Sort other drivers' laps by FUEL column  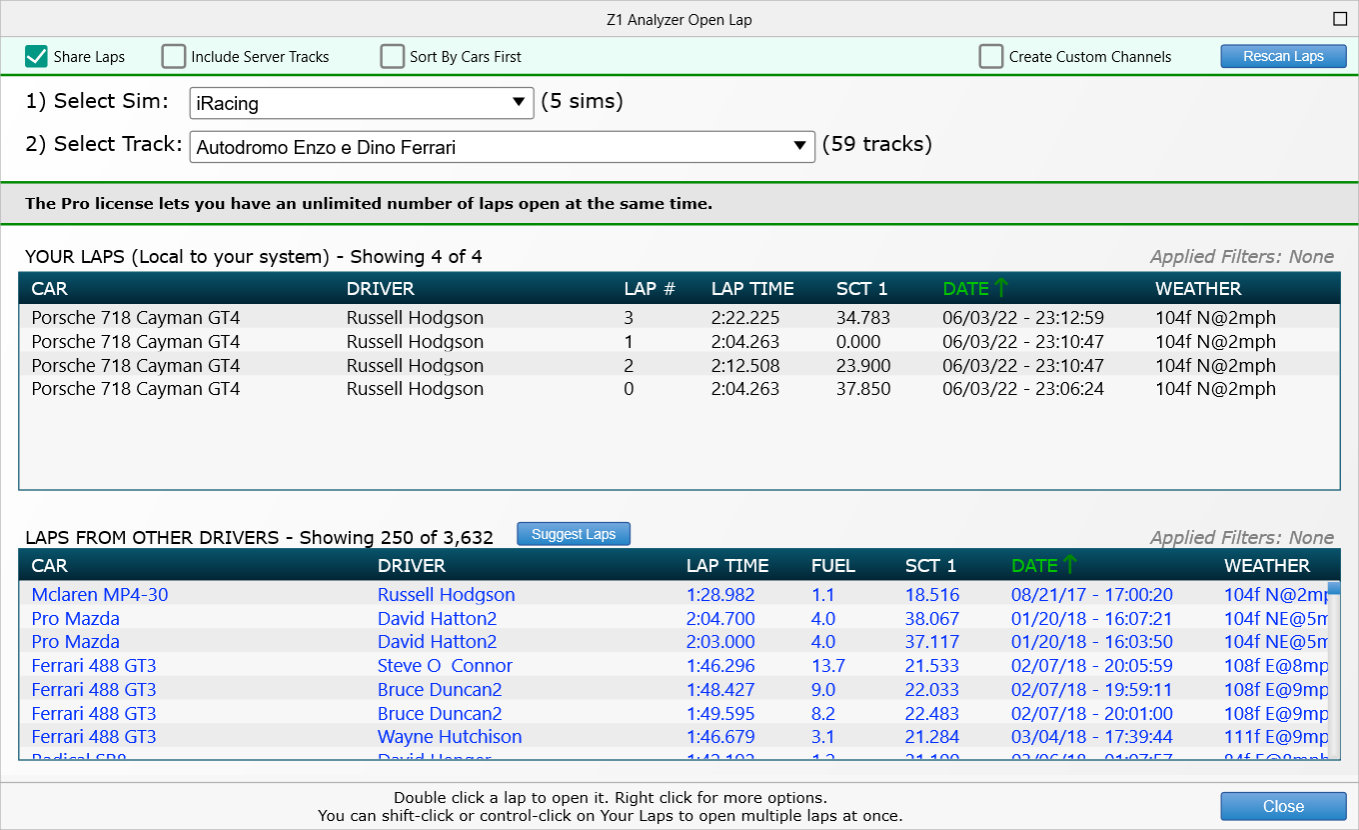click(x=833, y=566)
